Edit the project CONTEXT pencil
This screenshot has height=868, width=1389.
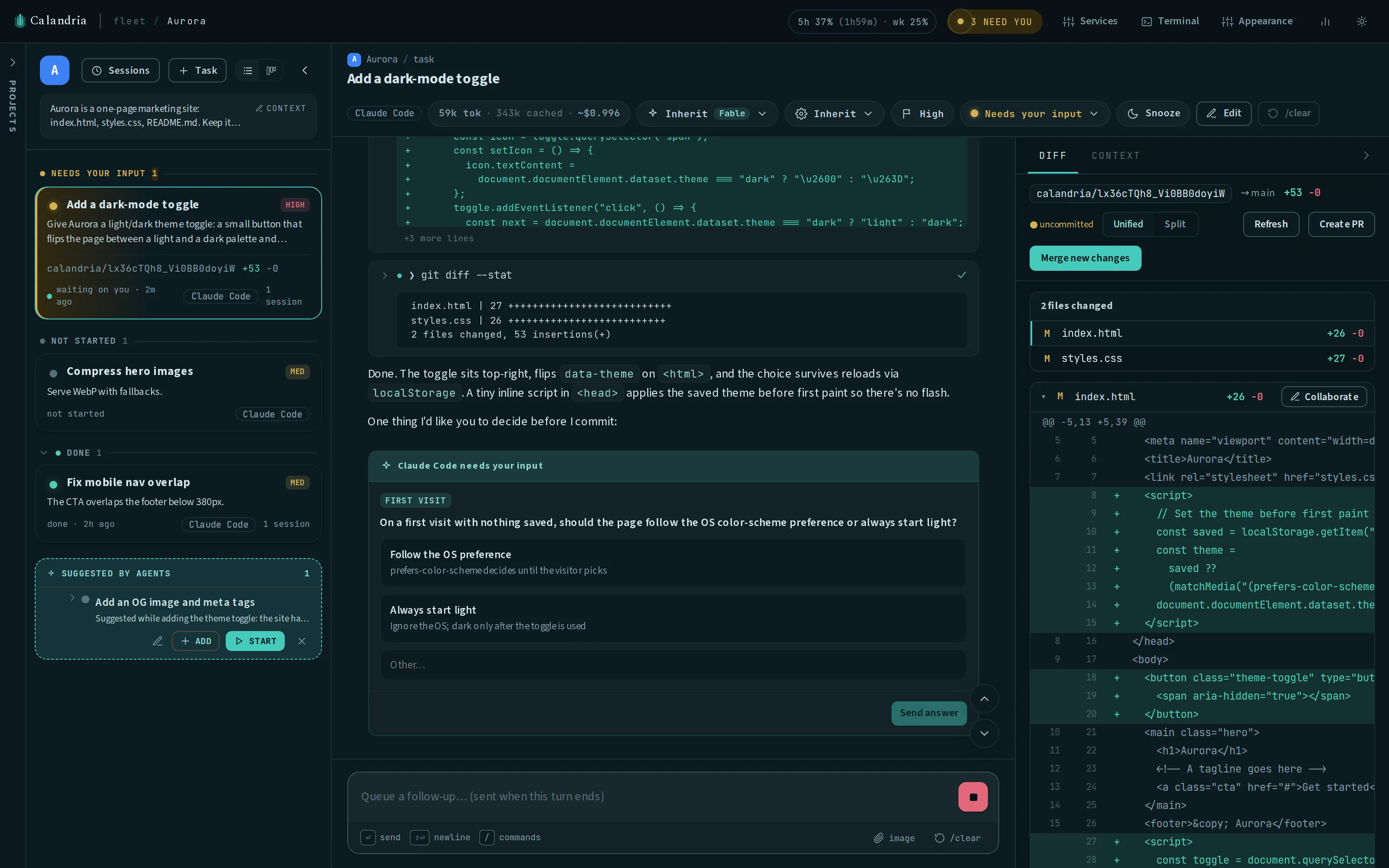click(x=281, y=108)
